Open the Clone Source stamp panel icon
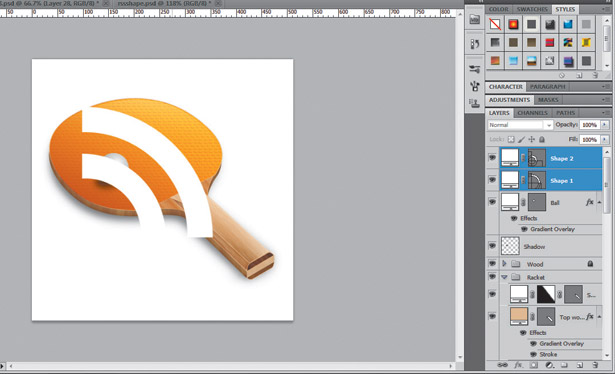The image size is (615, 374). click(x=475, y=103)
